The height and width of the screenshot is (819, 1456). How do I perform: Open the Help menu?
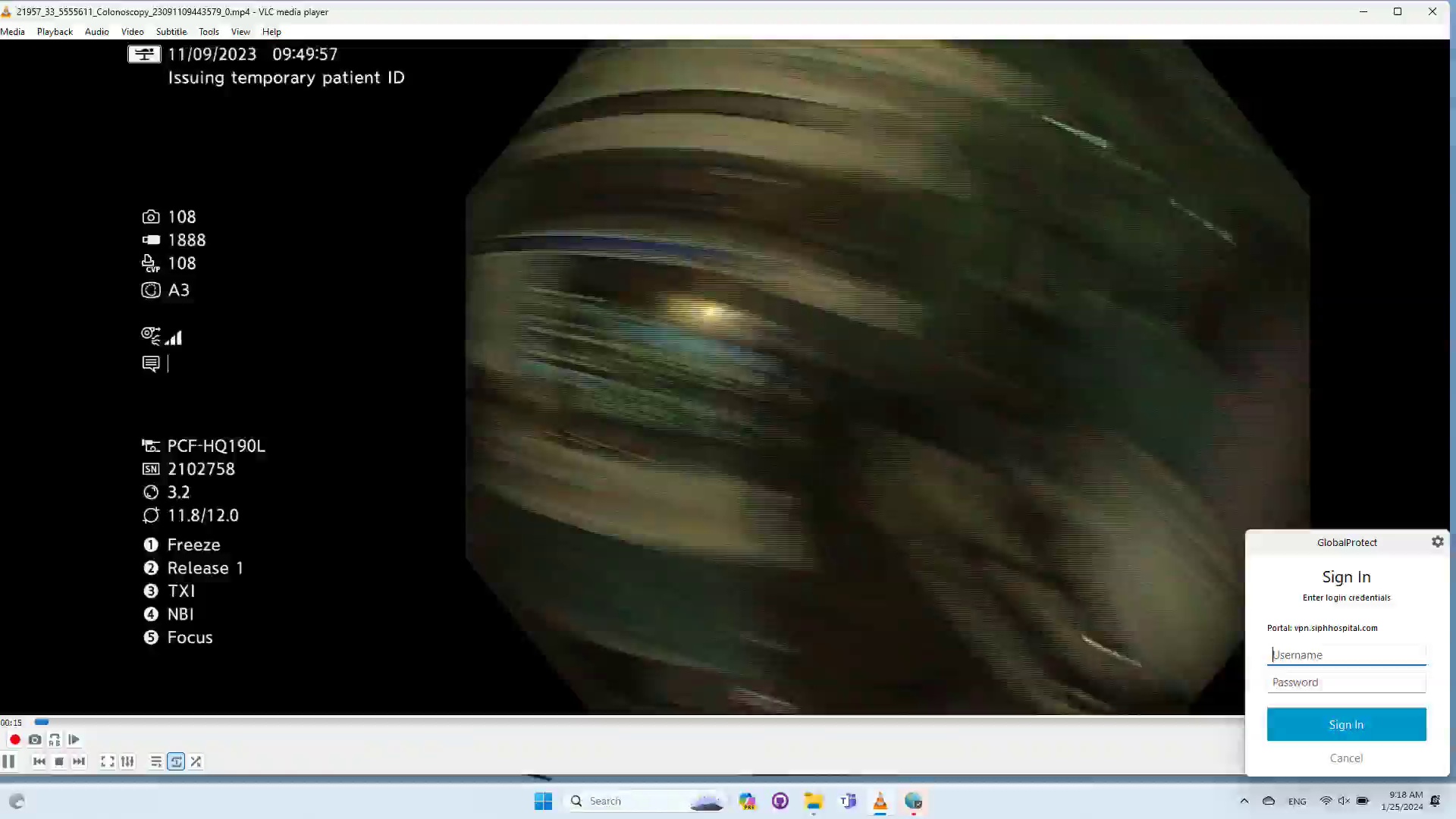coord(271,32)
